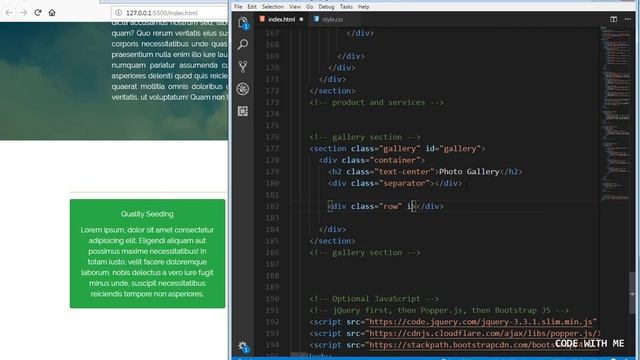Click the 'product and services' comment

pyautogui.click(x=376, y=102)
